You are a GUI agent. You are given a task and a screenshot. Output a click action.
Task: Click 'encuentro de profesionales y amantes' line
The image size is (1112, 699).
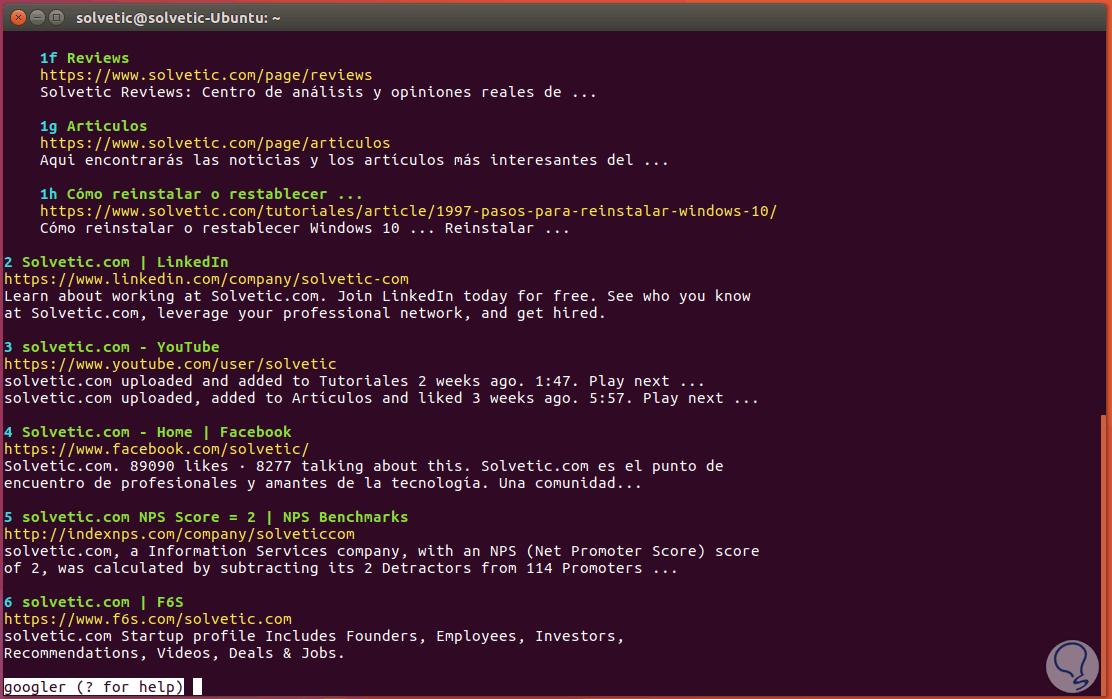click(323, 483)
